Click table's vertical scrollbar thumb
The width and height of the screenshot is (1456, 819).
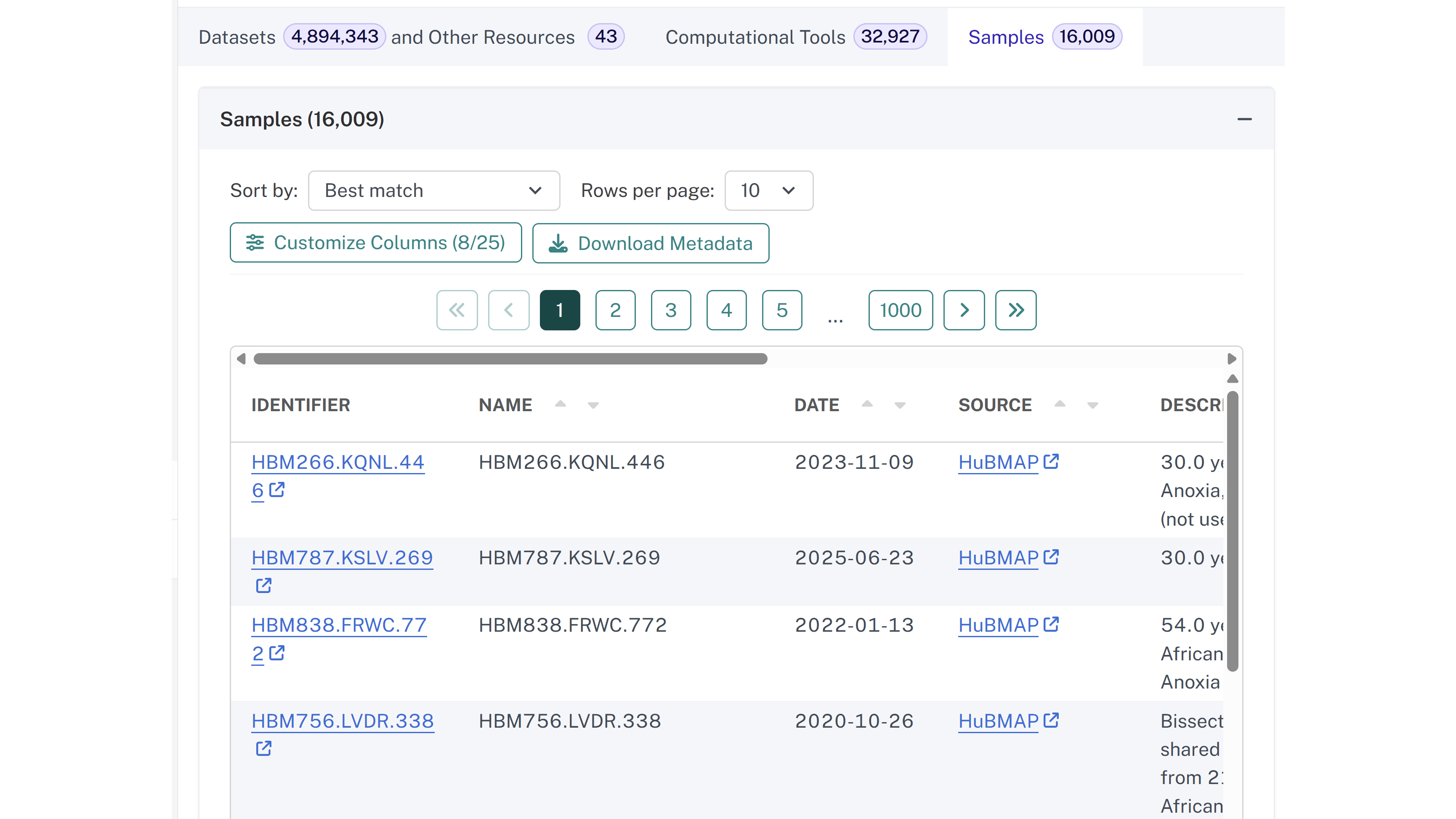[1233, 531]
